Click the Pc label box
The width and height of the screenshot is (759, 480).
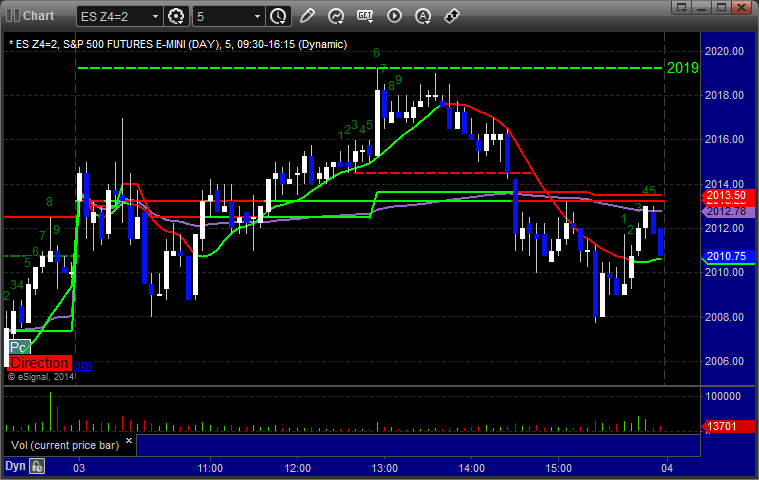[19, 347]
